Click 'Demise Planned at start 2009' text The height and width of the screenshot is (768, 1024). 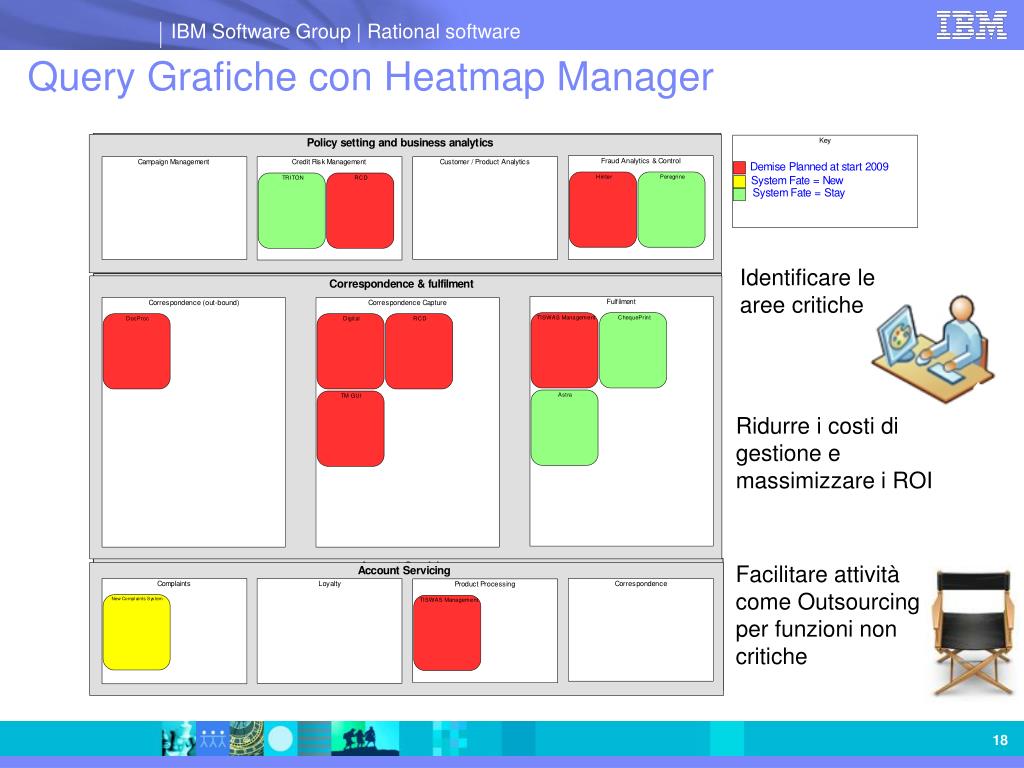[819, 167]
